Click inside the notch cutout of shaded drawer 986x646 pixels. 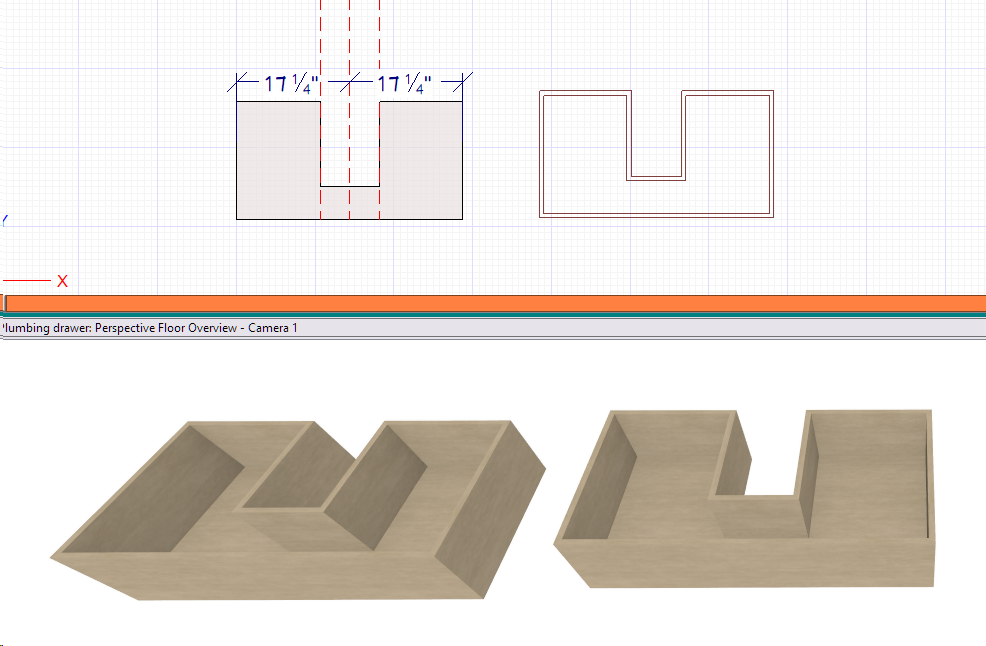(x=349, y=150)
